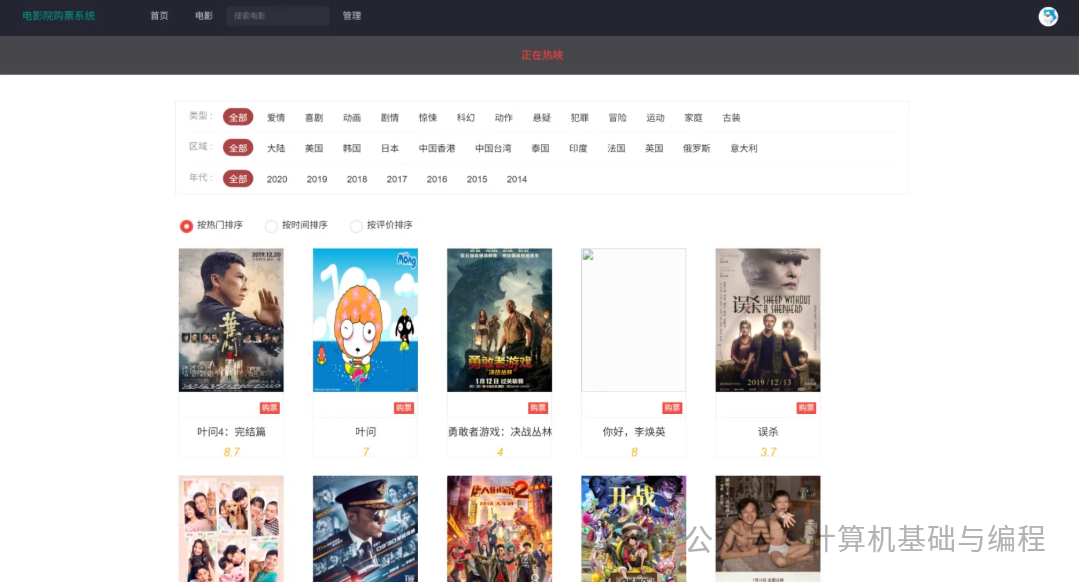Filter by region 俄罗斯
The width and height of the screenshot is (1079, 582).
click(x=696, y=148)
